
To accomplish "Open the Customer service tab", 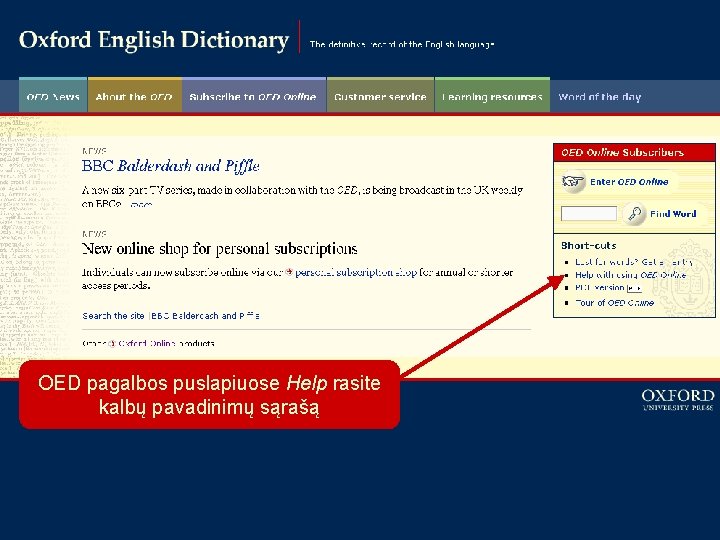I will click(380, 96).
